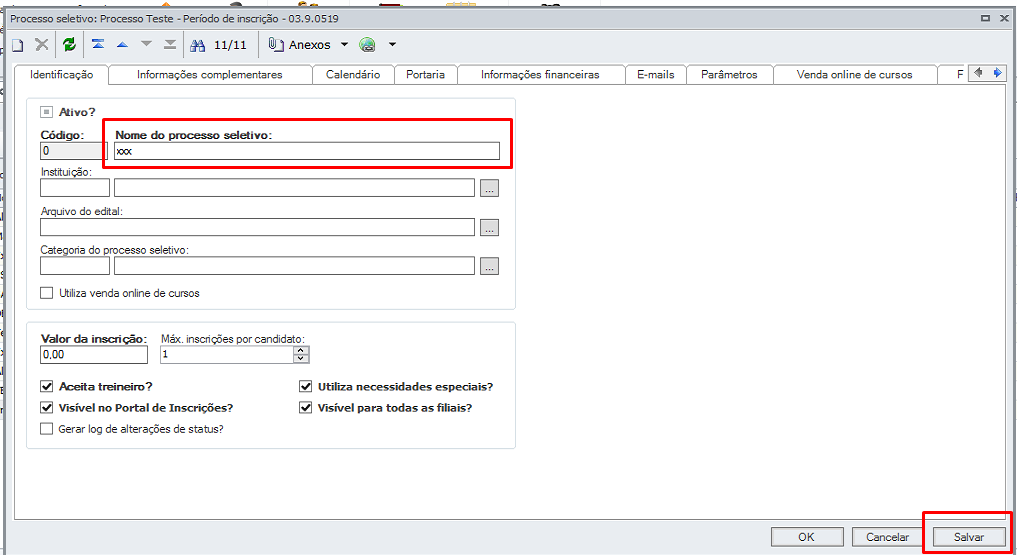Uncheck Visível no Portal de Inscrições?
Screen dimensions: 1017x555
point(46,408)
